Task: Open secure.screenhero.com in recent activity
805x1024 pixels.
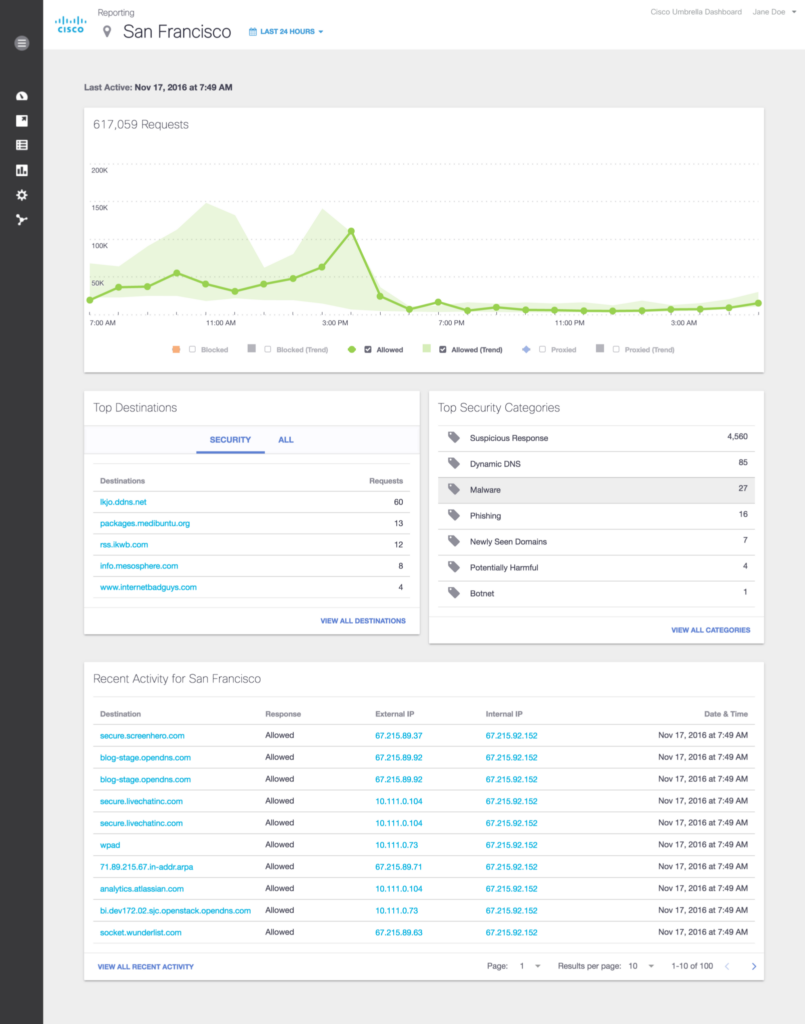Action: pos(142,735)
